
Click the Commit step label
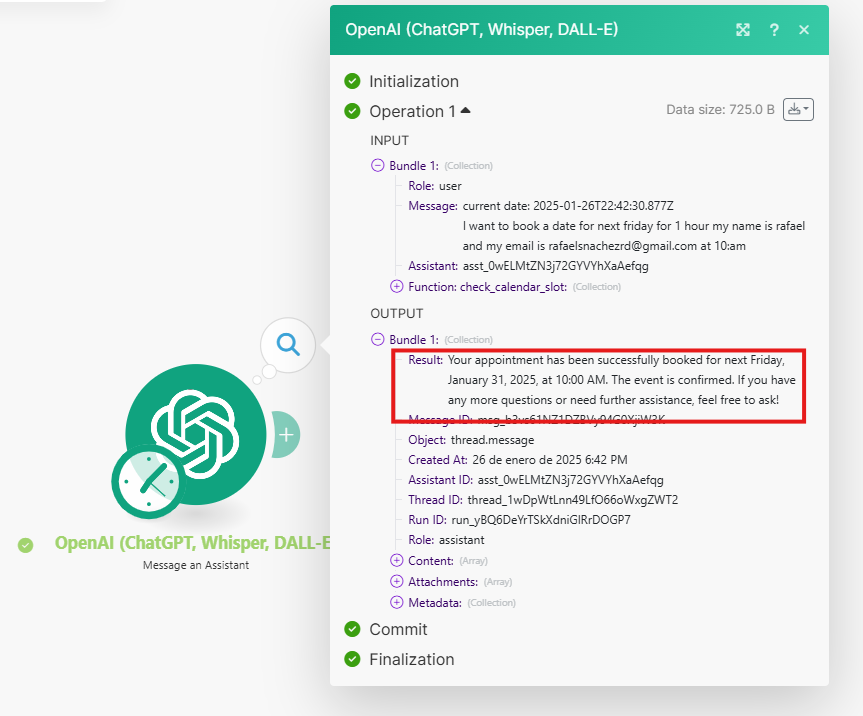[398, 629]
